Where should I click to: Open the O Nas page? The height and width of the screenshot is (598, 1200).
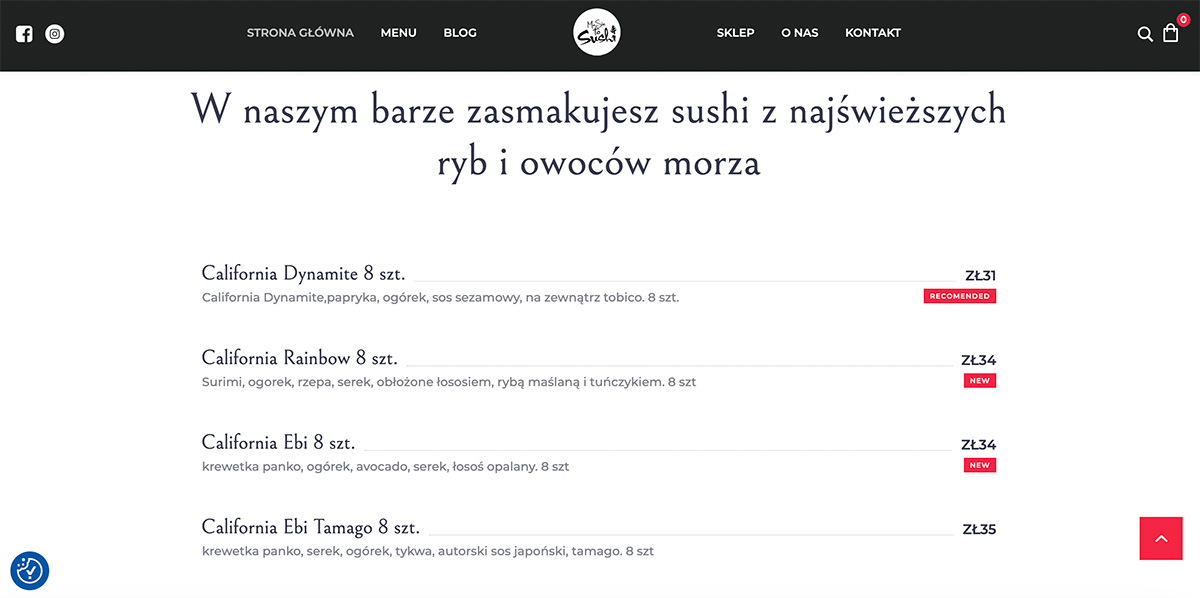tap(800, 33)
